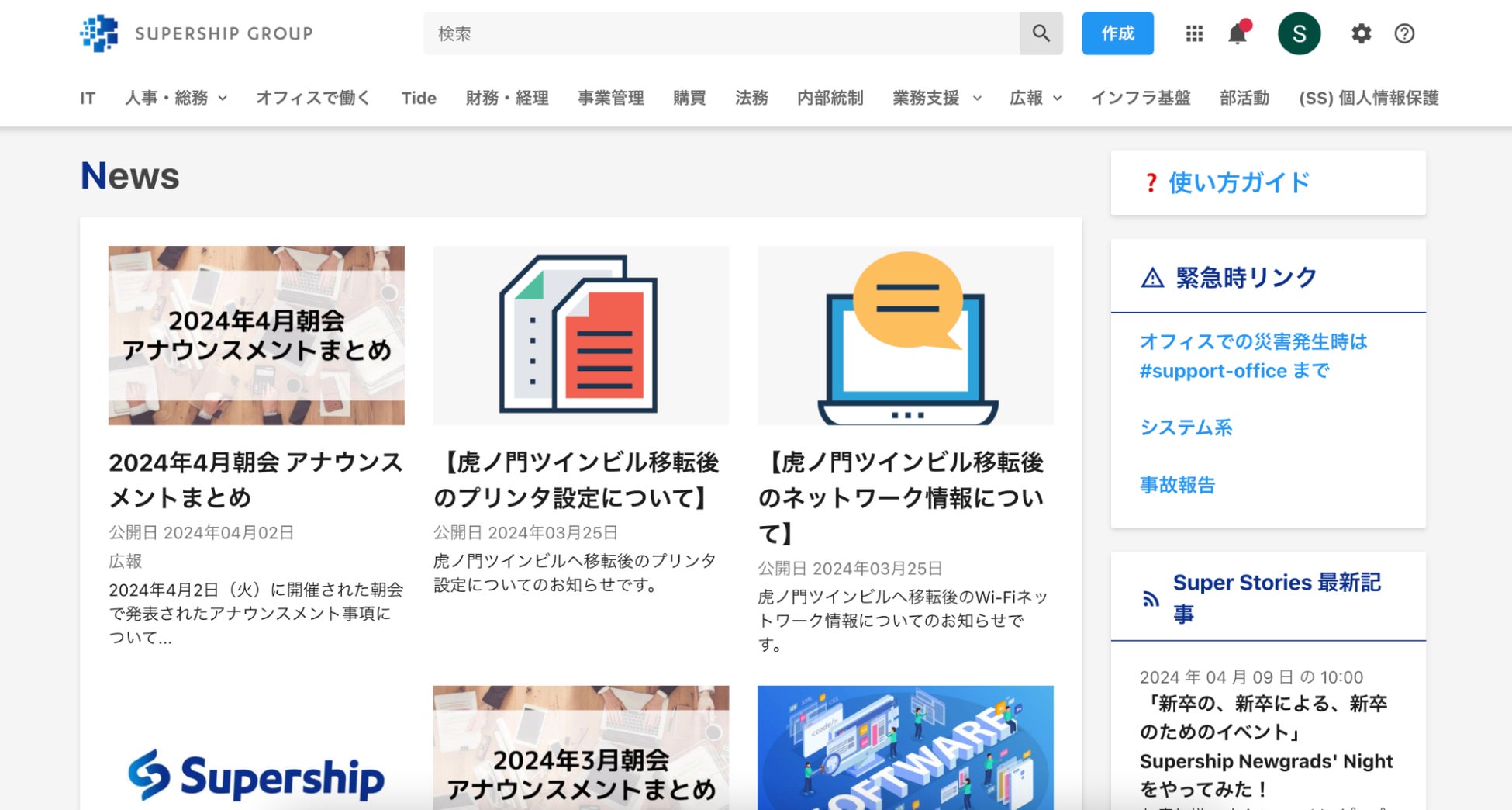The image size is (1512, 810).
Task: Open the Tide menu item
Action: 419,98
